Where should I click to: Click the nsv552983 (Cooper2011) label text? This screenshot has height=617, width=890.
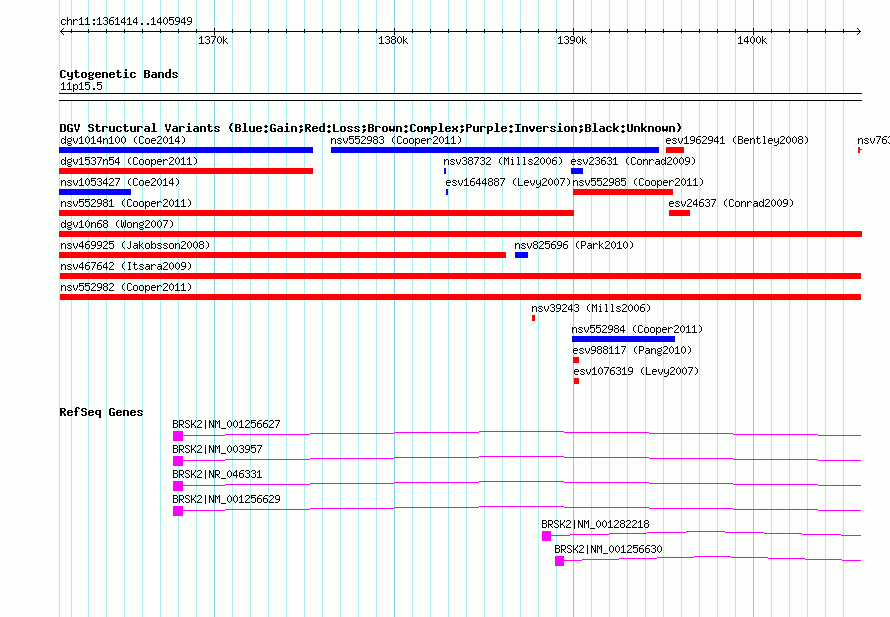tap(396, 140)
